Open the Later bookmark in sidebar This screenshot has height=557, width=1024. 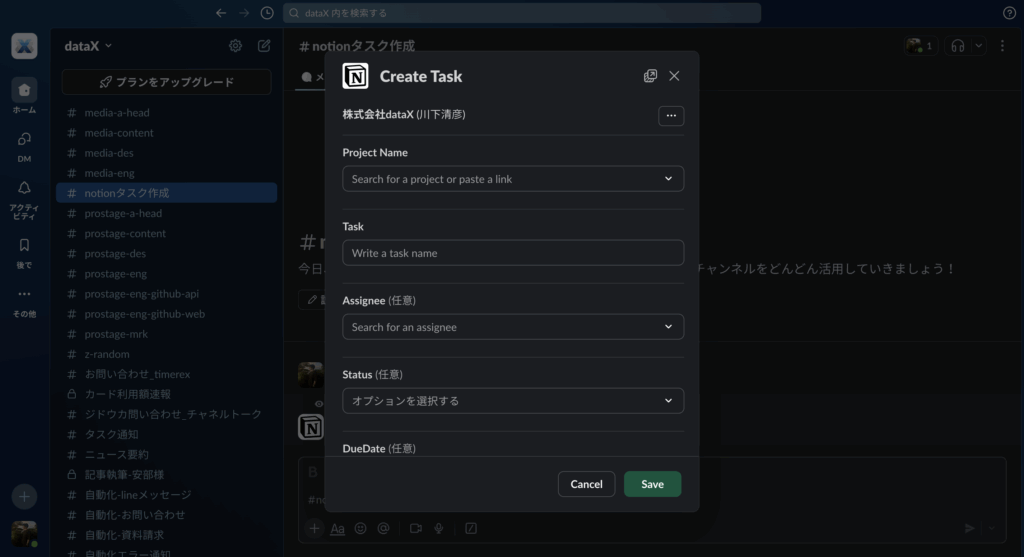(x=24, y=253)
